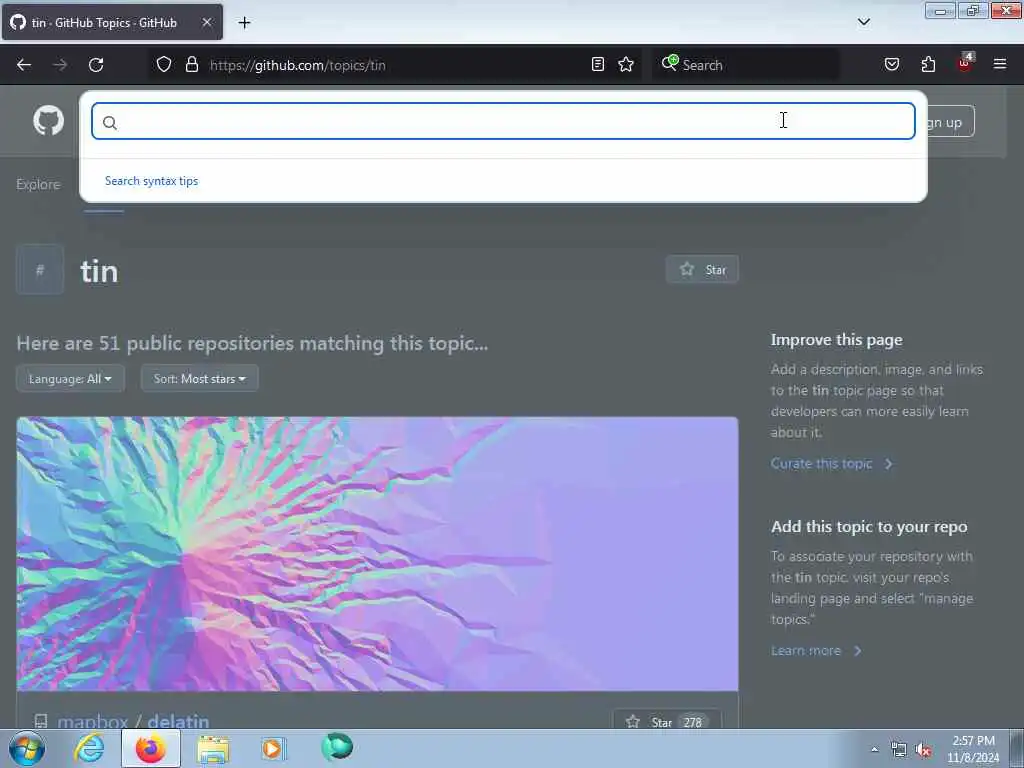The height and width of the screenshot is (768, 1024).
Task: Open the tracking protection shield icon
Action: (164, 65)
